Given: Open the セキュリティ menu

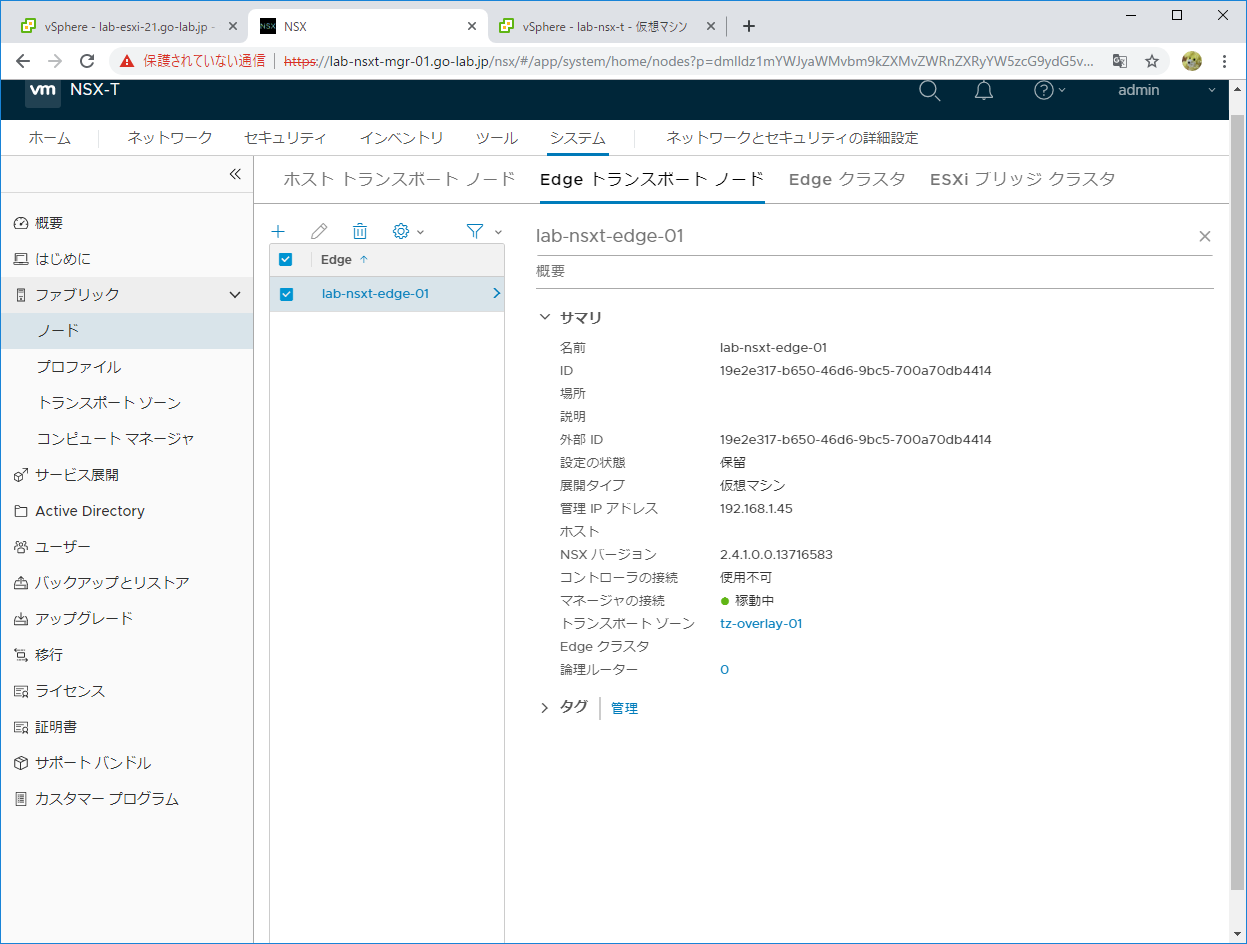Looking at the screenshot, I should tap(286, 138).
